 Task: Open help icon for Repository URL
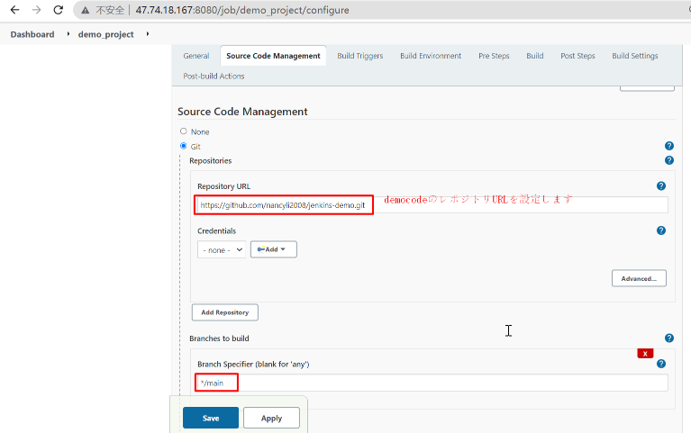tap(661, 186)
